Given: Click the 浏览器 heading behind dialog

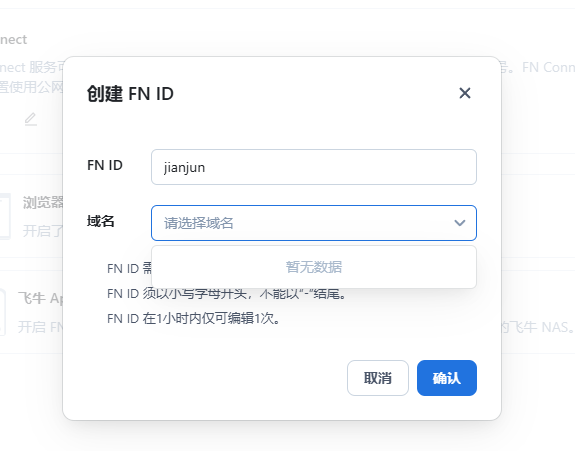Looking at the screenshot, I should 43,202.
